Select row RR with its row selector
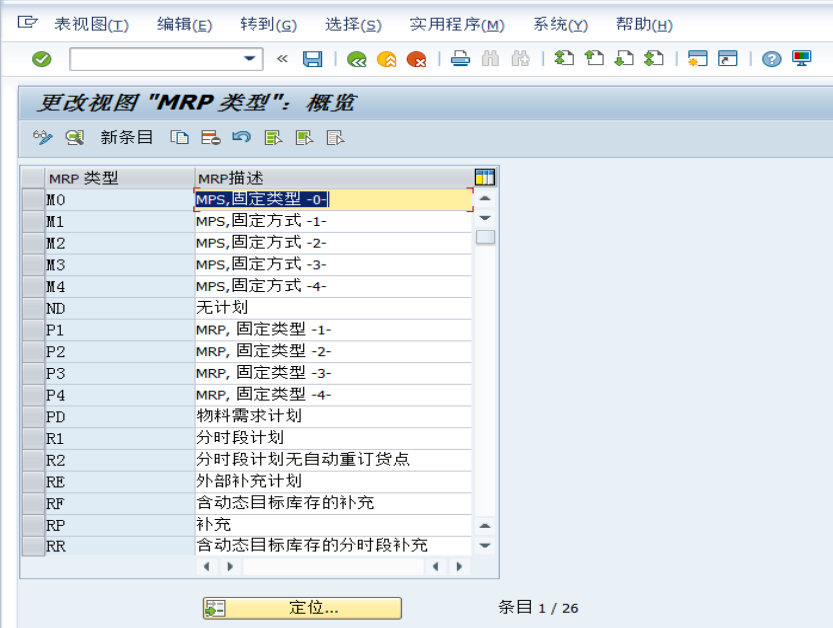 coord(33,546)
